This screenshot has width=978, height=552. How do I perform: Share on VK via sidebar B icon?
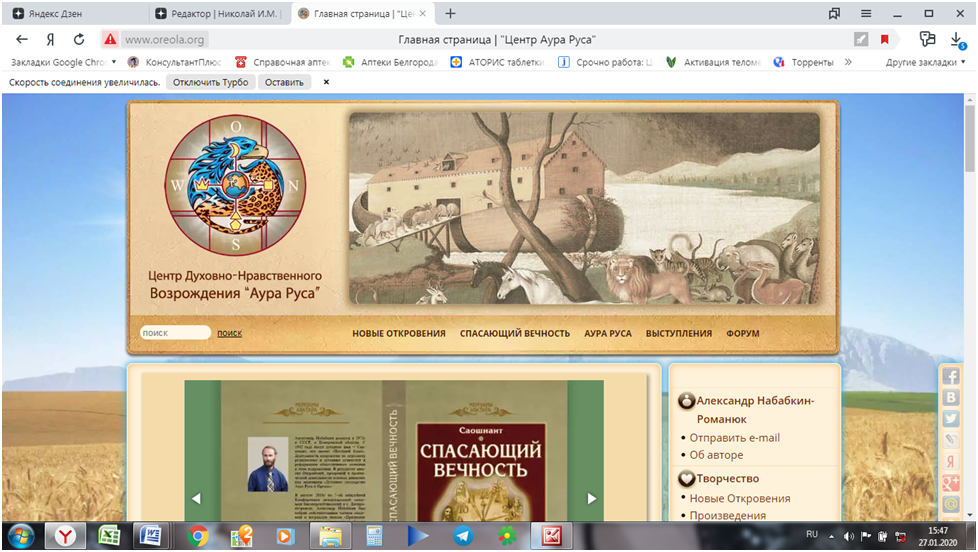(x=951, y=397)
